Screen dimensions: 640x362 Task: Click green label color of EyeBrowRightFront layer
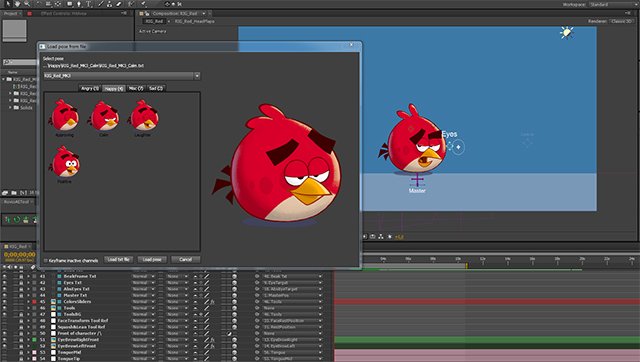coord(34,340)
